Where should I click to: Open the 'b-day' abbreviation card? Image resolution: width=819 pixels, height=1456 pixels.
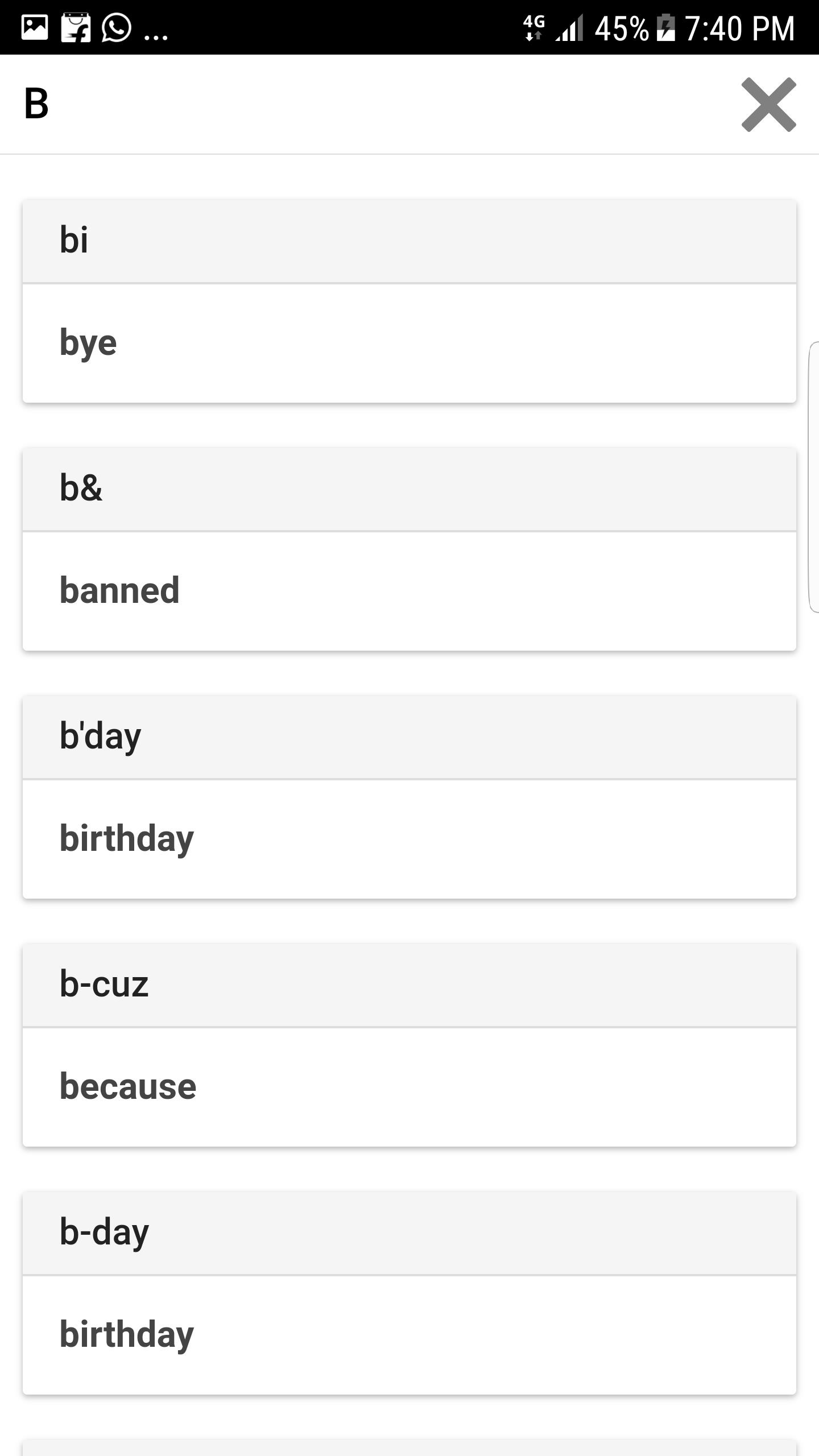click(x=409, y=1232)
